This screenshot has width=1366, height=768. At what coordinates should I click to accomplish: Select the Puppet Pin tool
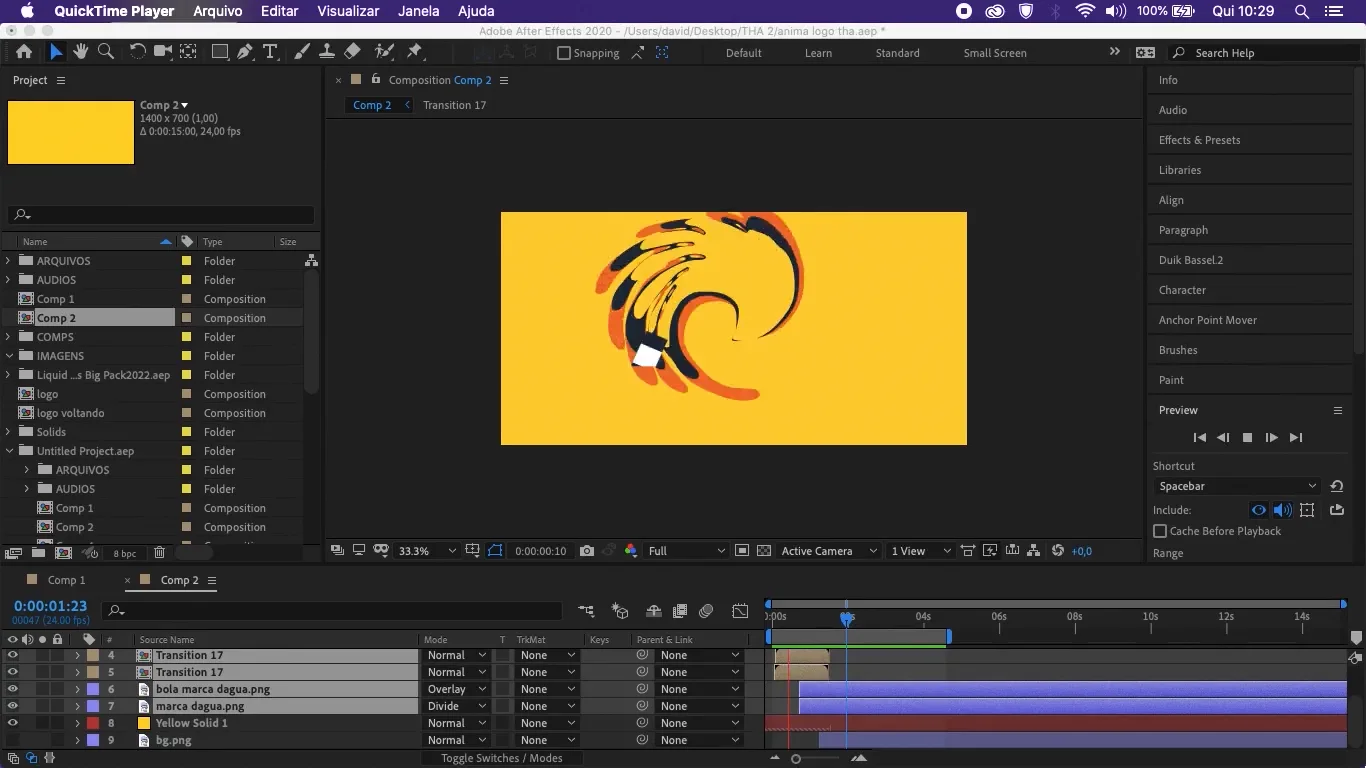415,52
